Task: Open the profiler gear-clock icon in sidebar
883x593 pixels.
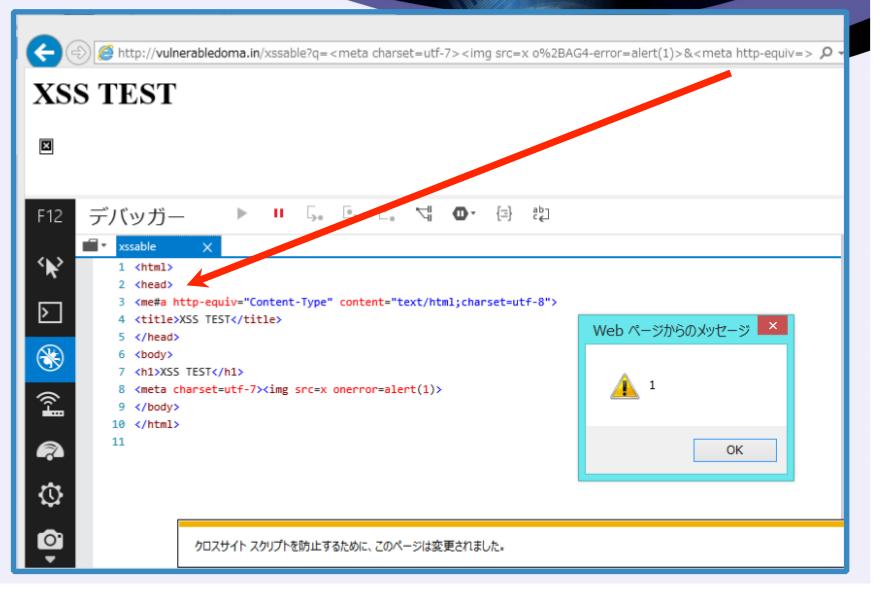Action: pyautogui.click(x=50, y=496)
